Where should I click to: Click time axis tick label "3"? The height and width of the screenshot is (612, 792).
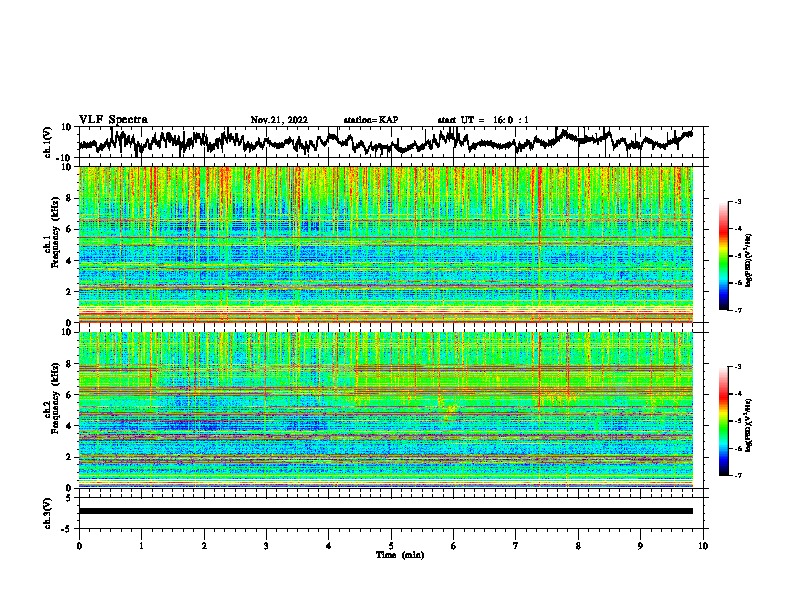(266, 546)
